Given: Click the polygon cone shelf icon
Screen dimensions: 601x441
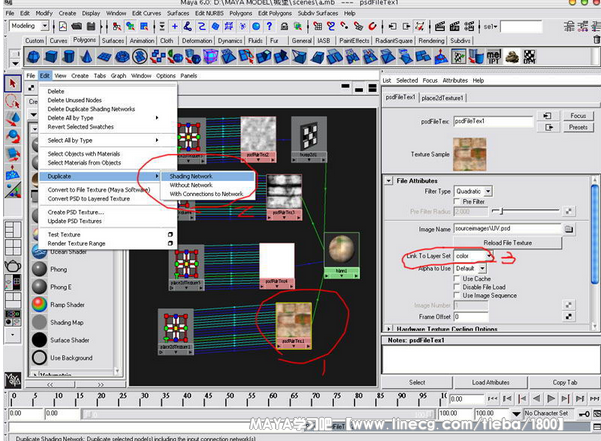Looking at the screenshot, I should (87, 57).
